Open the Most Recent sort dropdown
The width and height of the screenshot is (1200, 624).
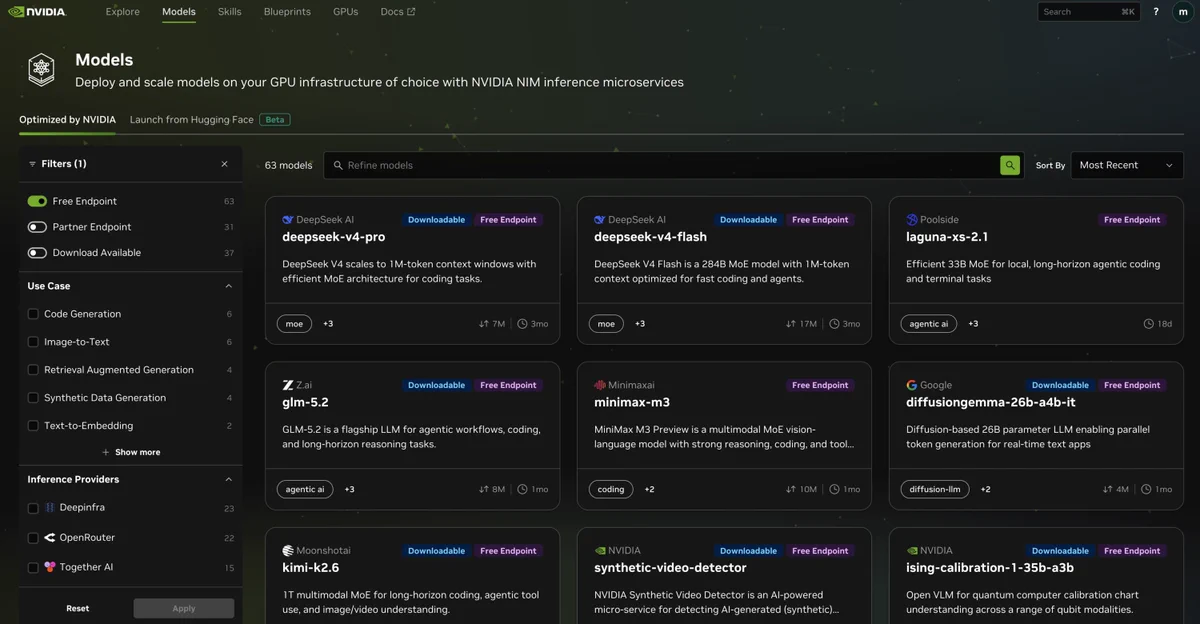click(1127, 165)
